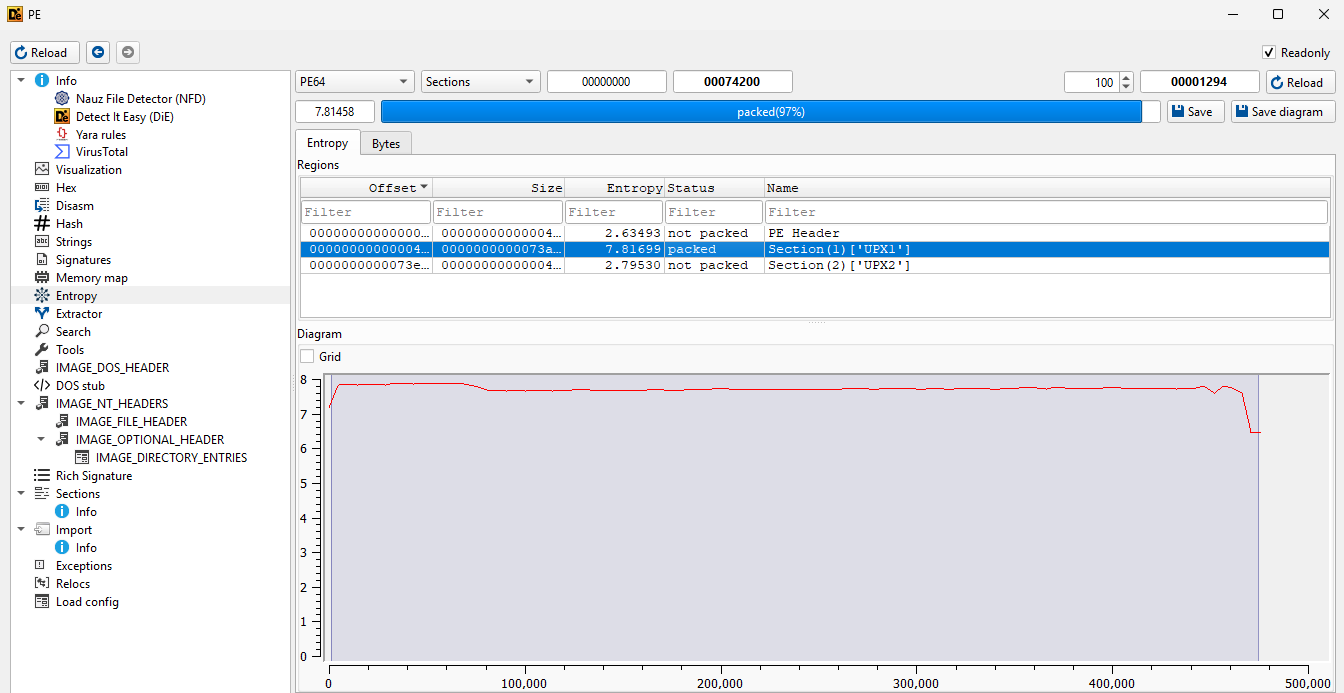Image resolution: width=1344 pixels, height=693 pixels.
Task: Open the PE64 file type dropdown
Action: tap(355, 82)
